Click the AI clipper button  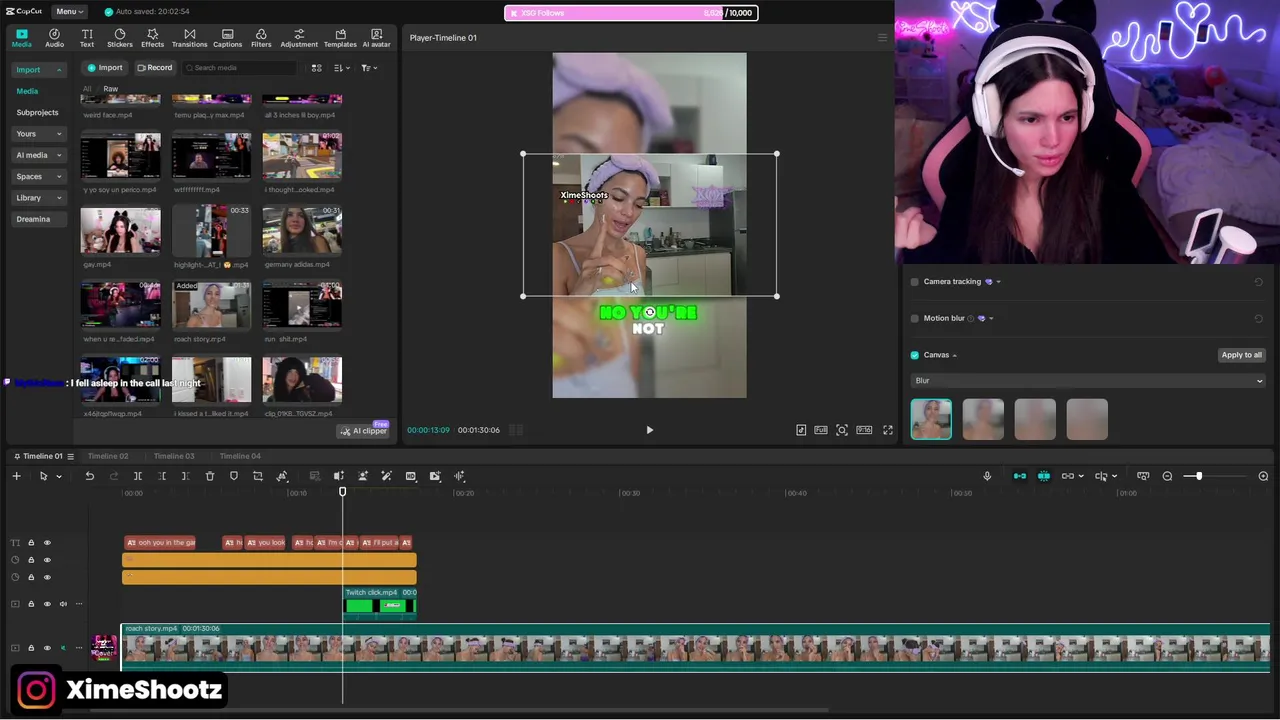point(364,431)
